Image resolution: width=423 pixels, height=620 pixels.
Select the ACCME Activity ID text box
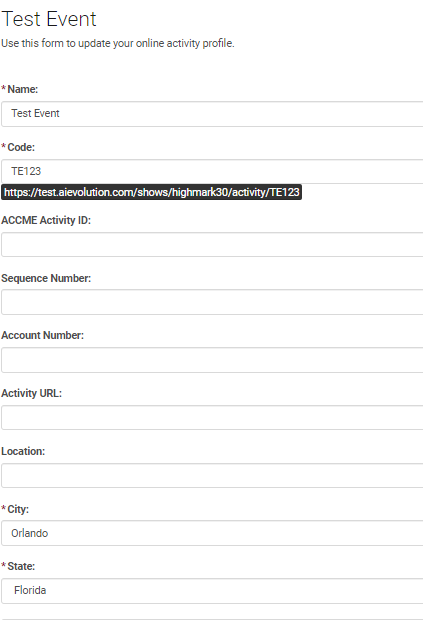pyautogui.click(x=212, y=244)
